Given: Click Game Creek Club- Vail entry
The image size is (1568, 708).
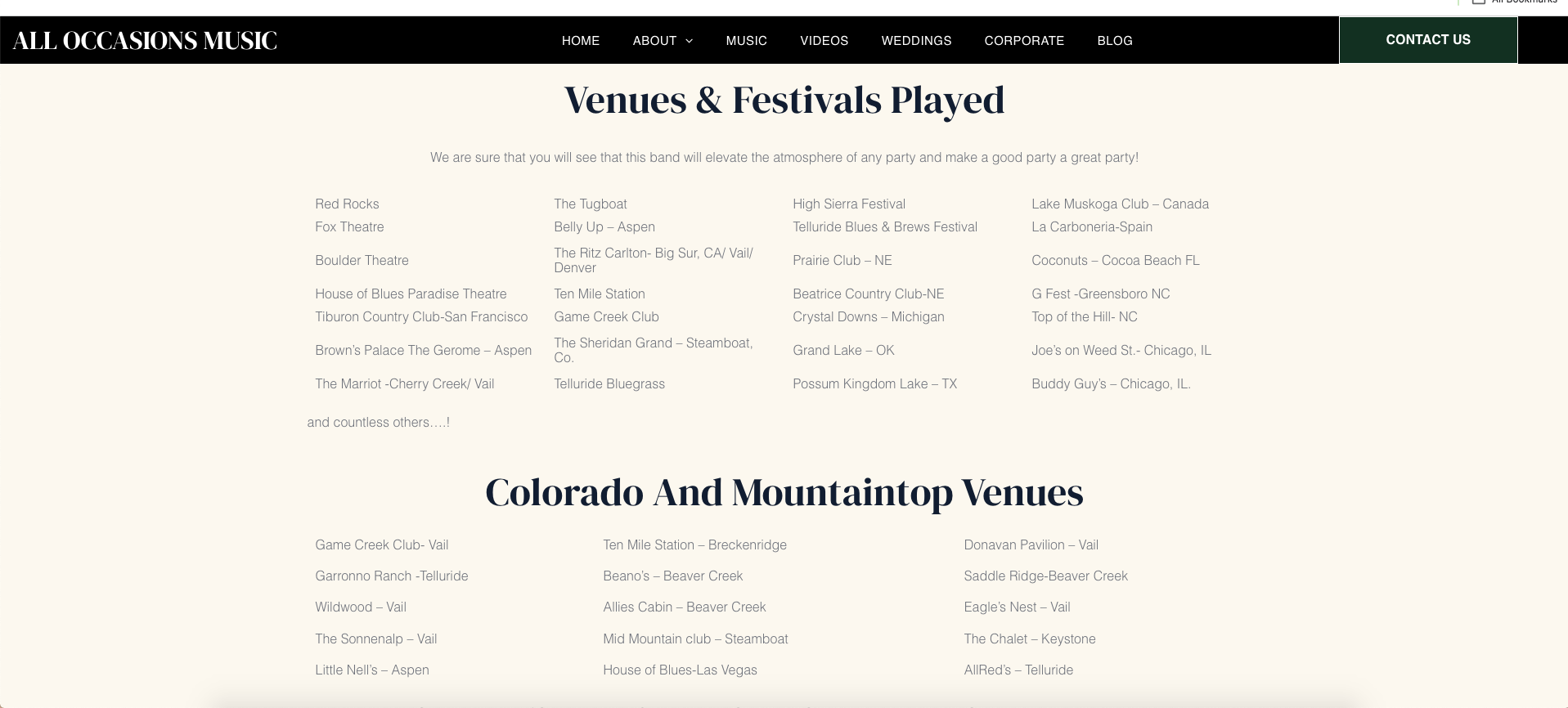Looking at the screenshot, I should (x=382, y=544).
